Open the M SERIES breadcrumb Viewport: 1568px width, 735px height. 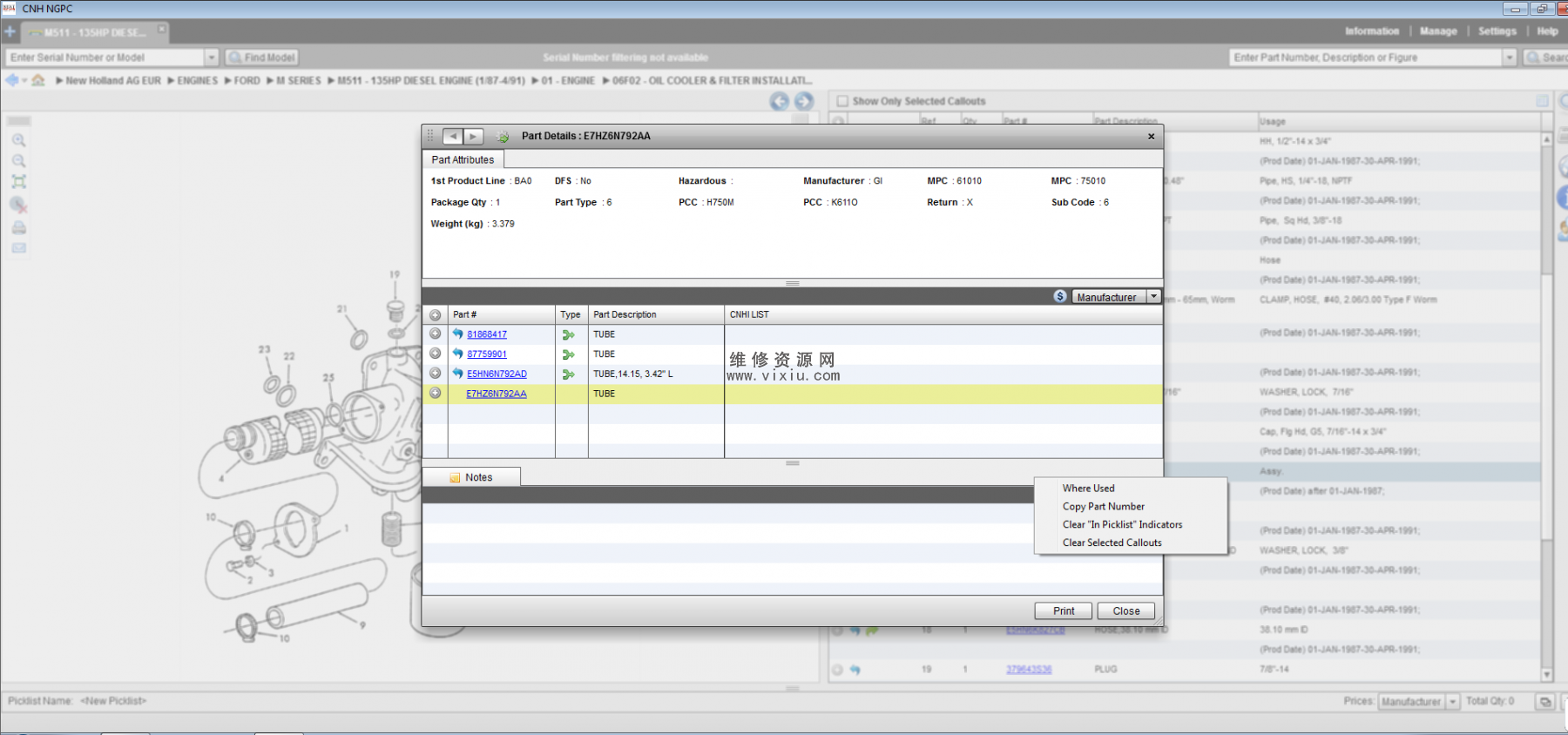click(298, 80)
